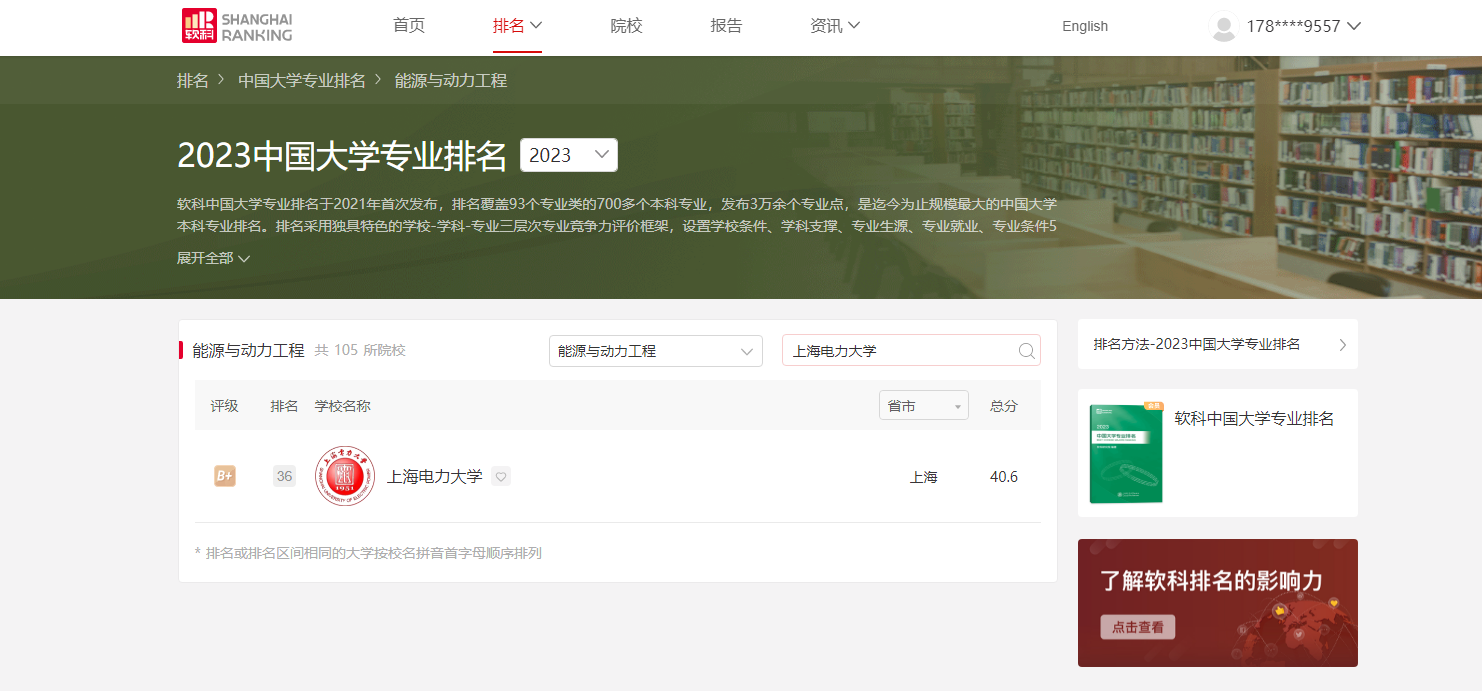Image resolution: width=1482 pixels, height=691 pixels.
Task: Click the 点击查看 button
Action: pos(1138,627)
